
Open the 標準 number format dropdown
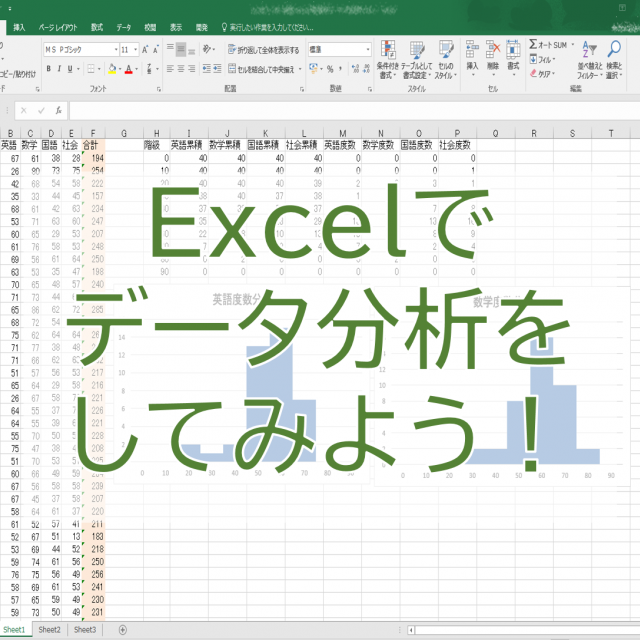(368, 49)
